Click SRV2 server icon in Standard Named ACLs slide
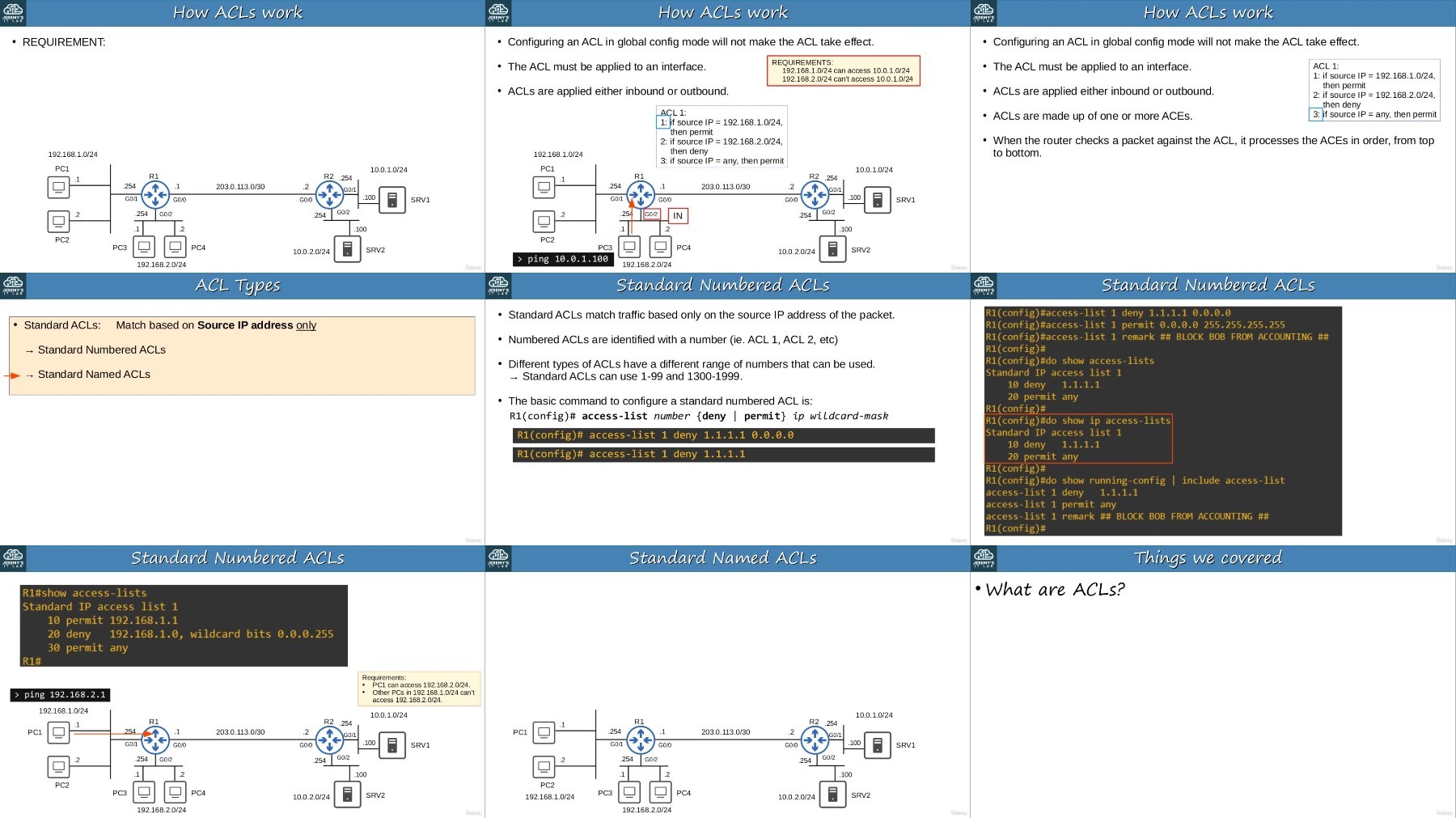 (832, 794)
